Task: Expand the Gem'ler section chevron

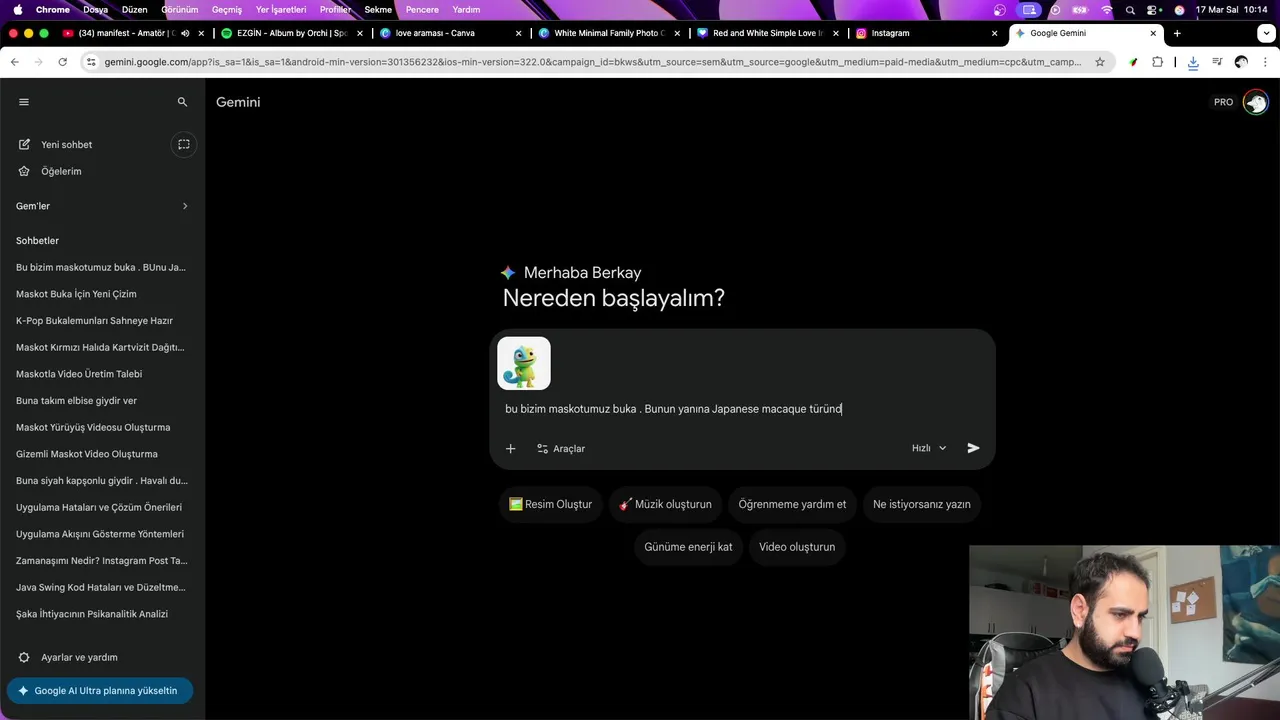Action: (185, 206)
